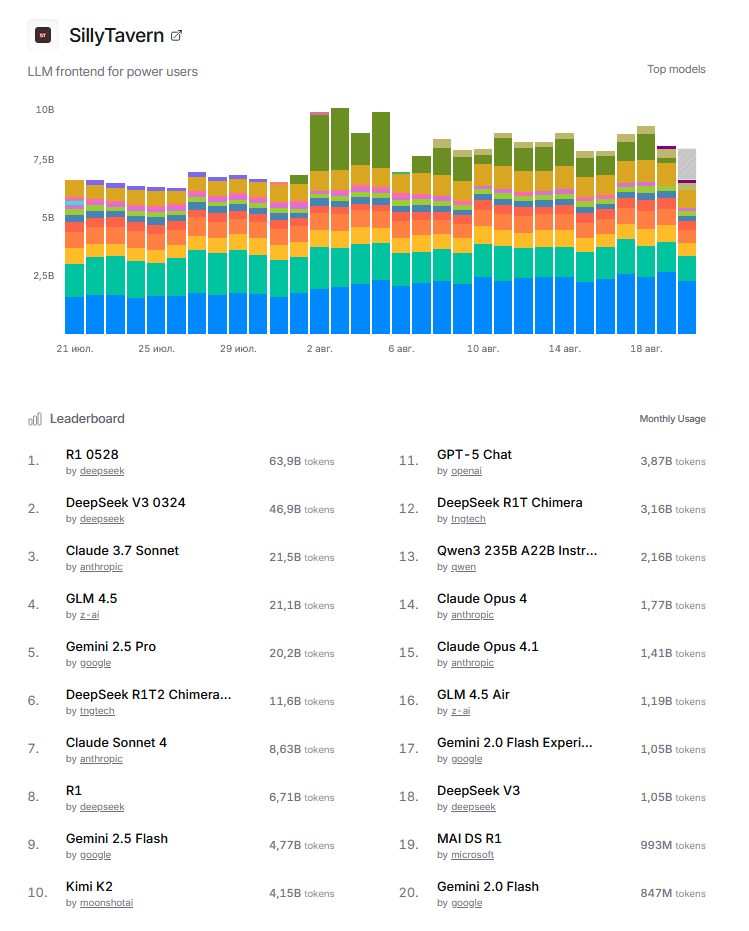Viewport: 749px width, 931px height.
Task: Open Kimi K2 model entry
Action: 89,886
